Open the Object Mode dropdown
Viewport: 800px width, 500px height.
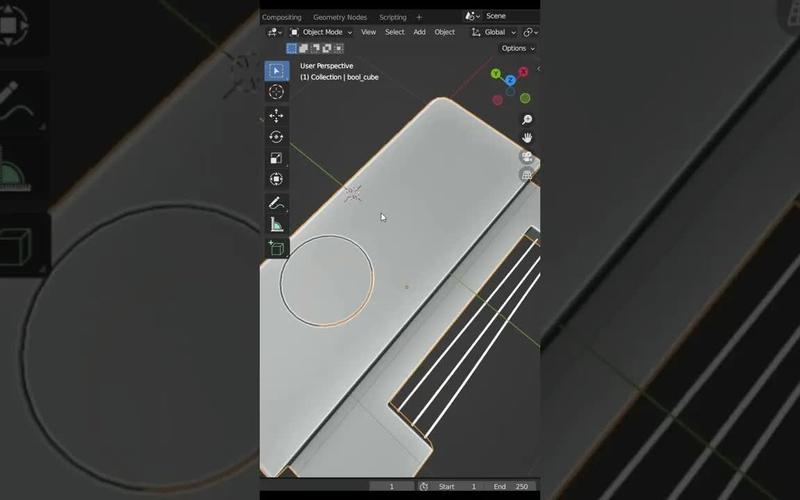click(321, 32)
